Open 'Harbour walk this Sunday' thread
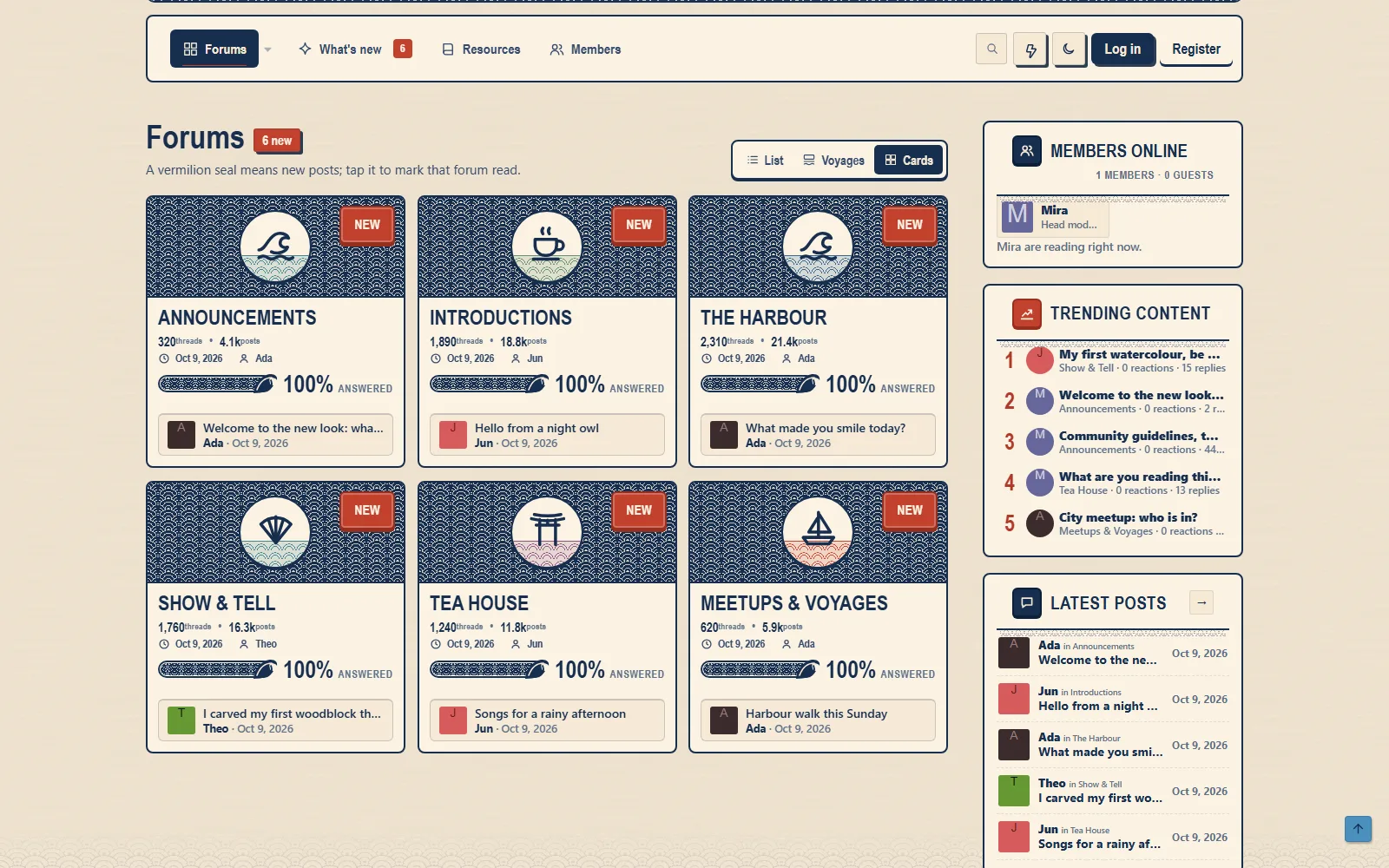 (x=816, y=713)
